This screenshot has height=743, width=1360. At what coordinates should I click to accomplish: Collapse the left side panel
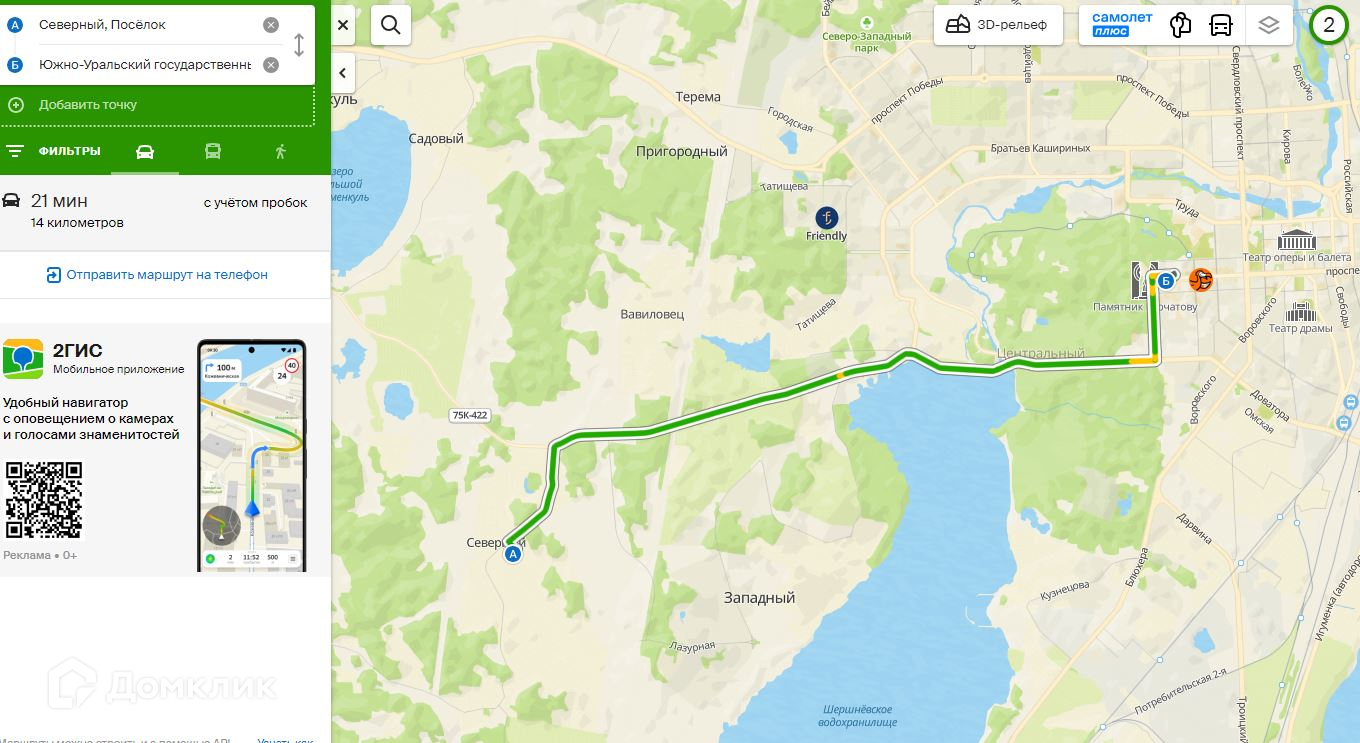343,73
